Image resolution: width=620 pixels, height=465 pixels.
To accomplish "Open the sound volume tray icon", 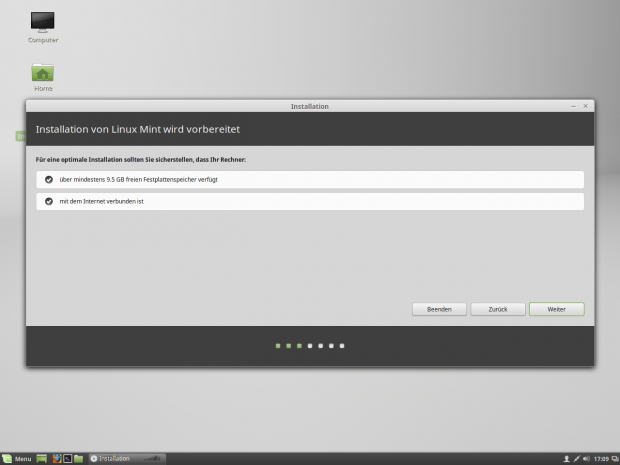I will (586, 459).
